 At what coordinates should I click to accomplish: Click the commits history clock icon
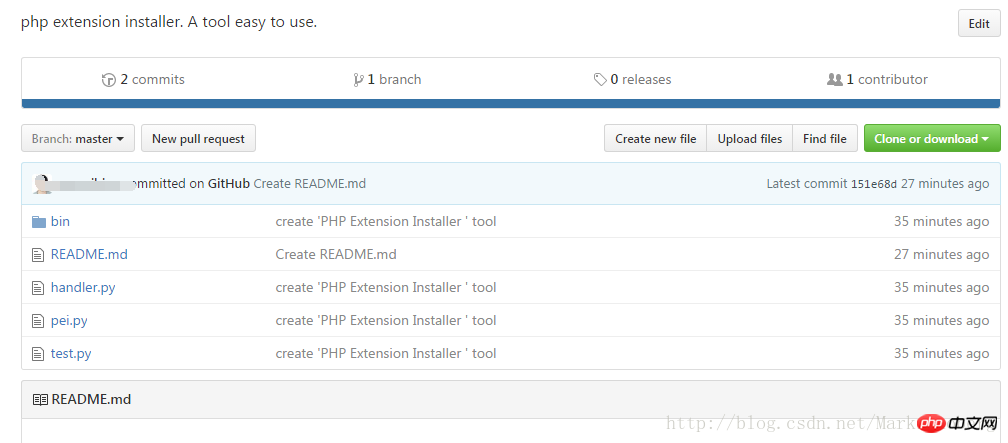tap(109, 80)
